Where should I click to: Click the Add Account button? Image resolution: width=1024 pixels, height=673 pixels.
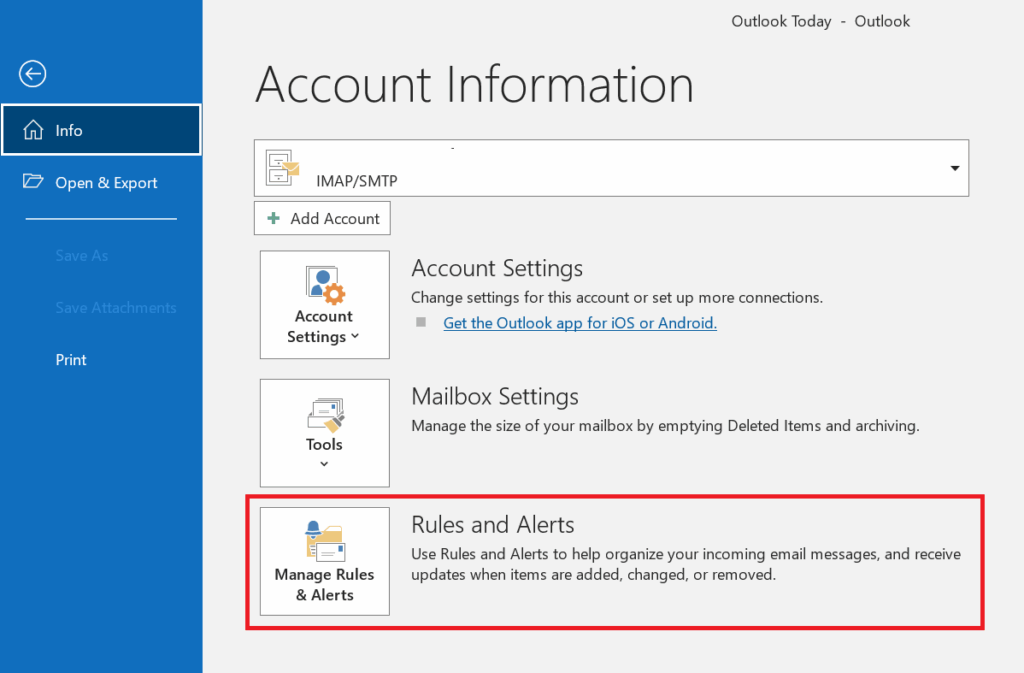tap(322, 218)
